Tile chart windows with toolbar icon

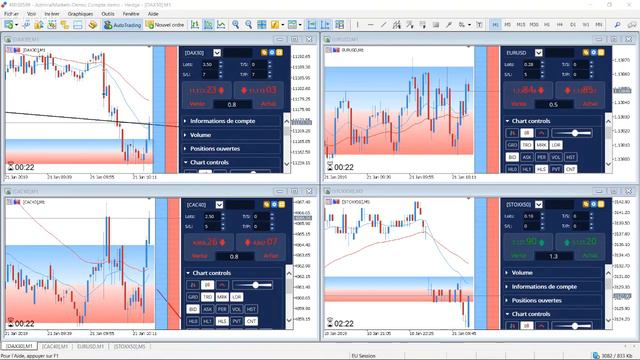coord(262,25)
